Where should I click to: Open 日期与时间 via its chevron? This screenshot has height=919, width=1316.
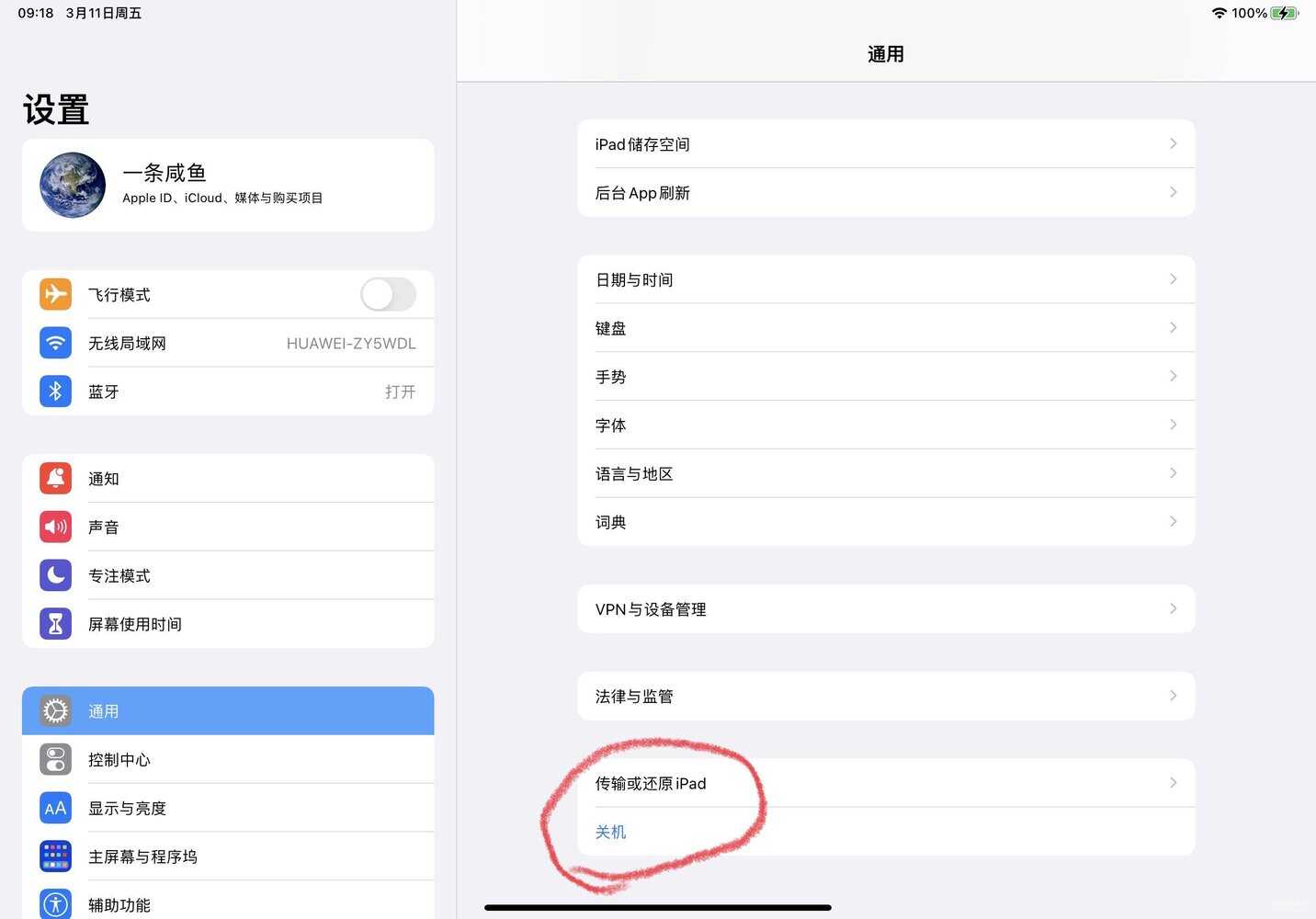click(1173, 279)
